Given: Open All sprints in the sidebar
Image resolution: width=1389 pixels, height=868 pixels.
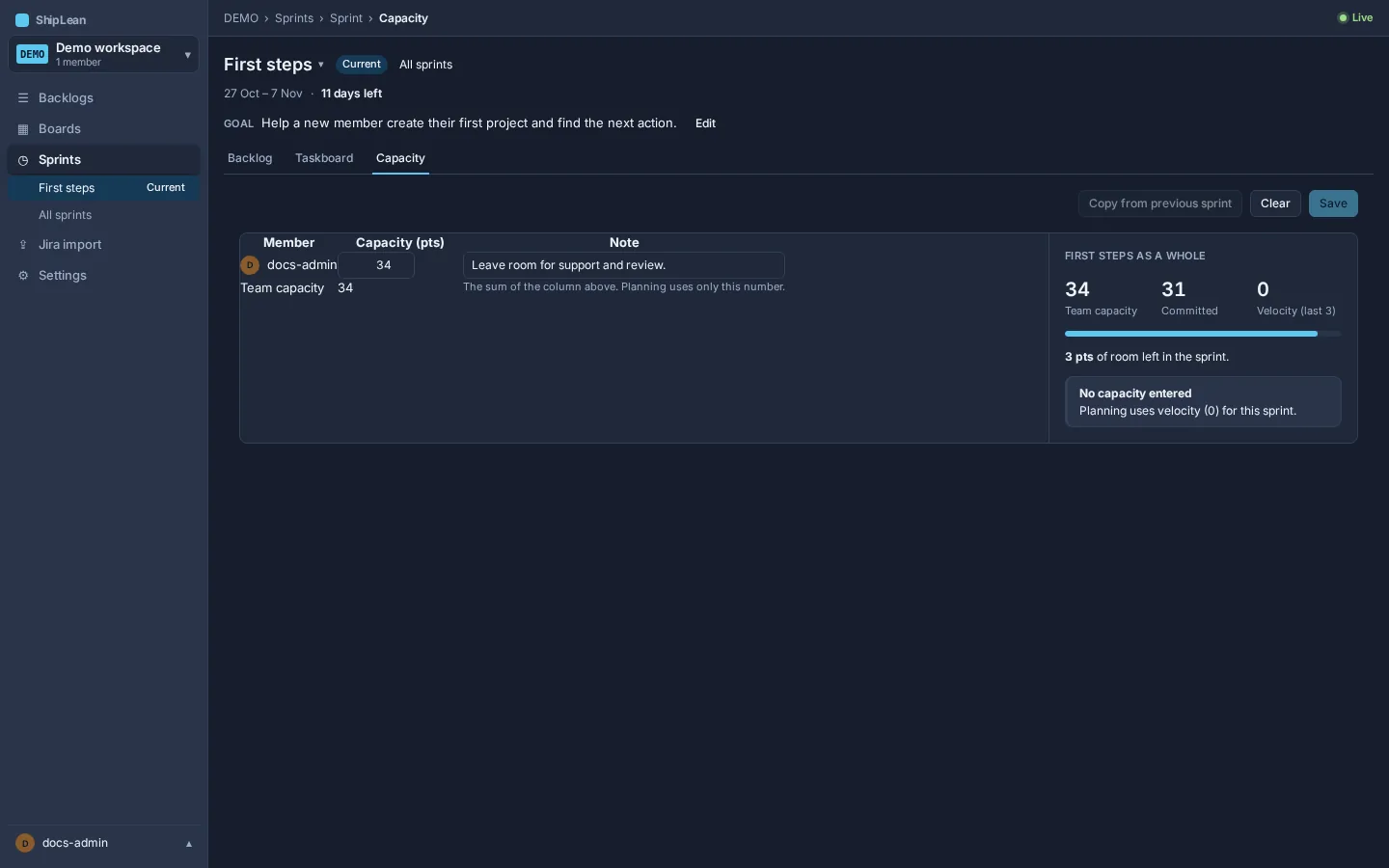Looking at the screenshot, I should click(x=104, y=215).
